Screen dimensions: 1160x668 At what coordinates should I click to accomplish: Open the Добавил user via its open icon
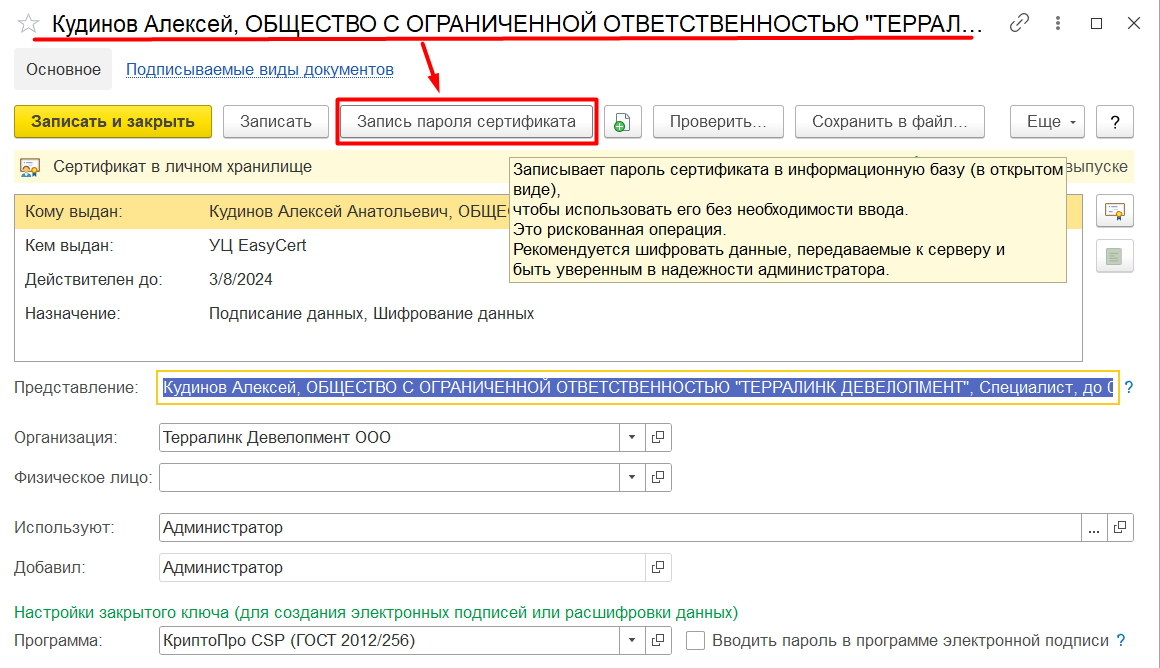pyautogui.click(x=658, y=567)
